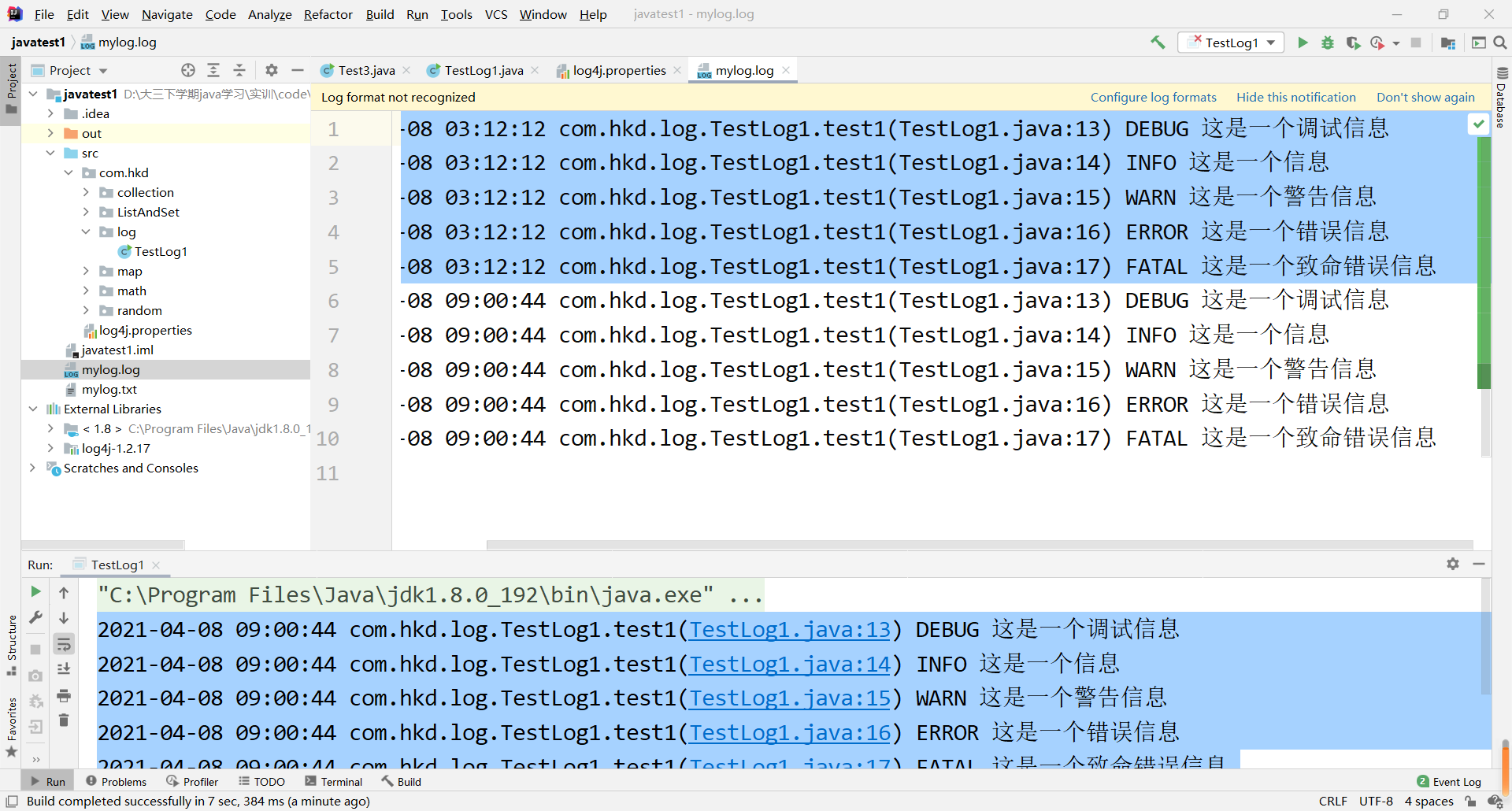
Task: Open the TODO tool window
Action: [x=261, y=782]
